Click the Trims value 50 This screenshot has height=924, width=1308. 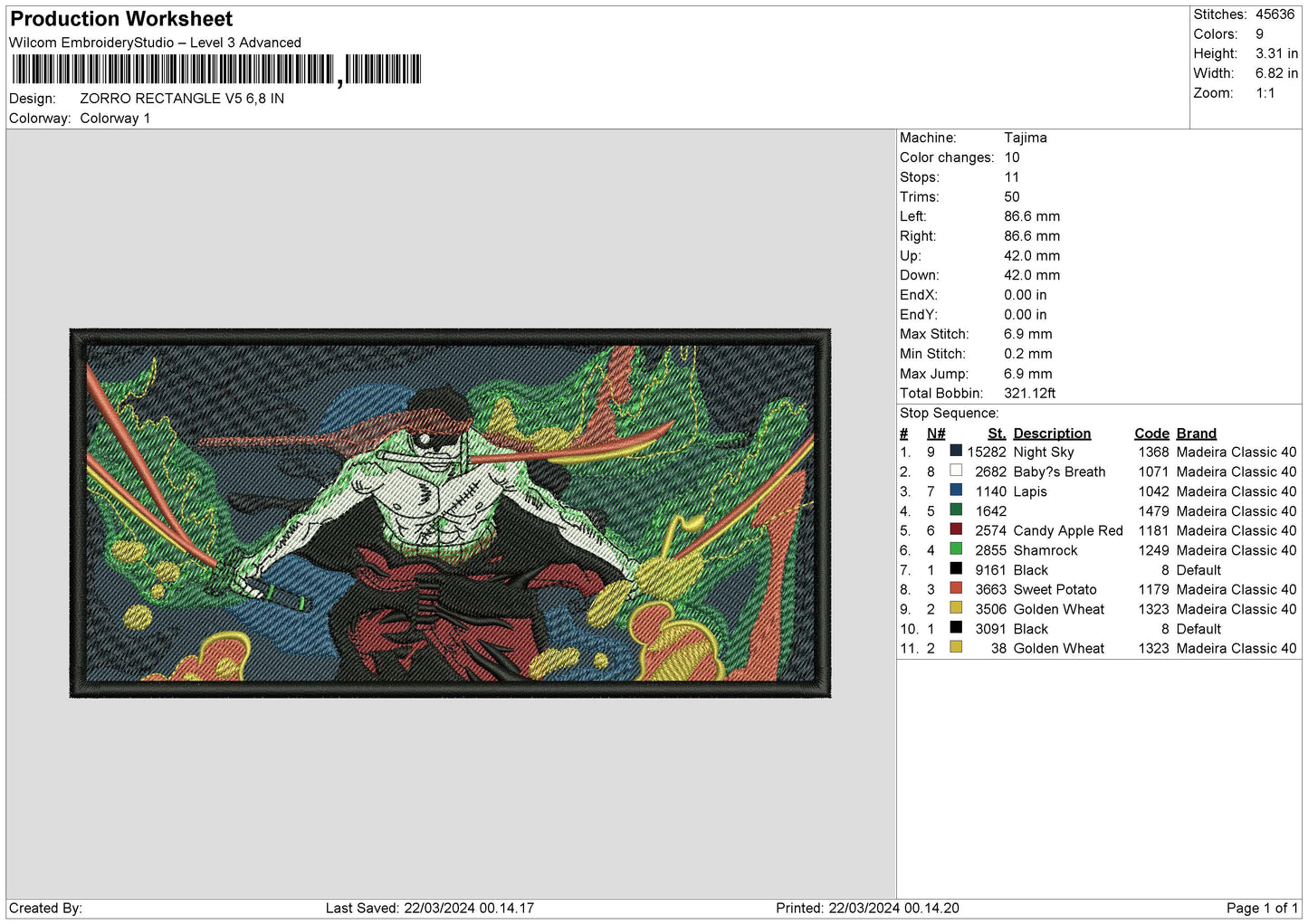tap(1012, 196)
